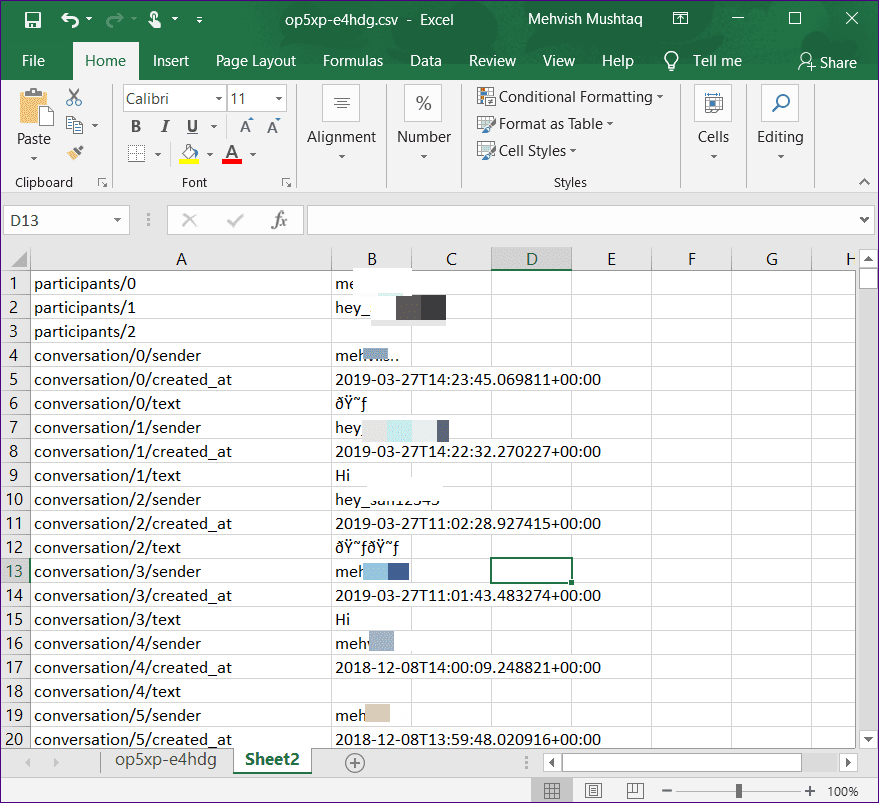This screenshot has width=879, height=803.
Task: Click inside the formula bar input
Action: click(x=582, y=220)
